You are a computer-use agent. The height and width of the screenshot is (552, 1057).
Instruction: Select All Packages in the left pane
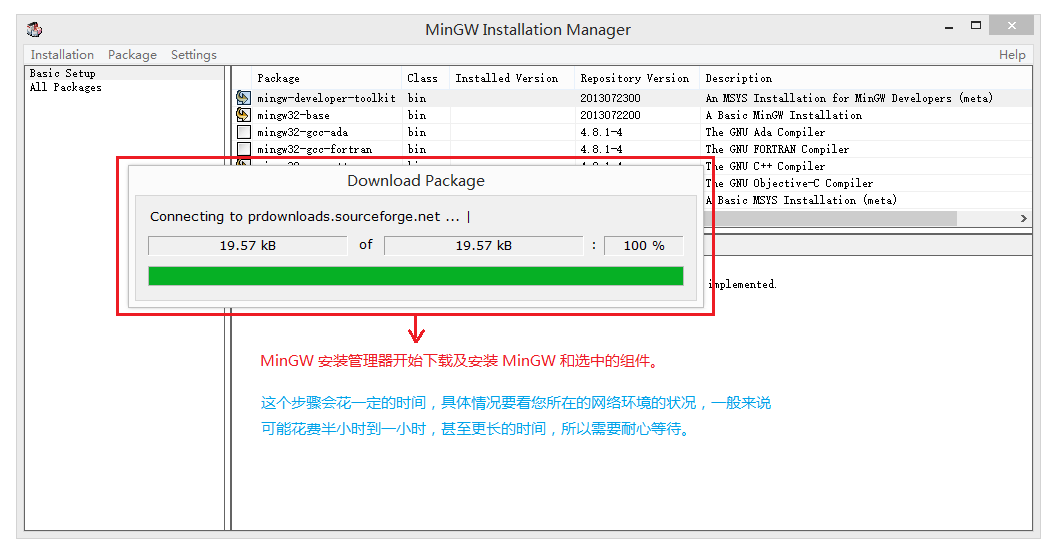(x=65, y=87)
